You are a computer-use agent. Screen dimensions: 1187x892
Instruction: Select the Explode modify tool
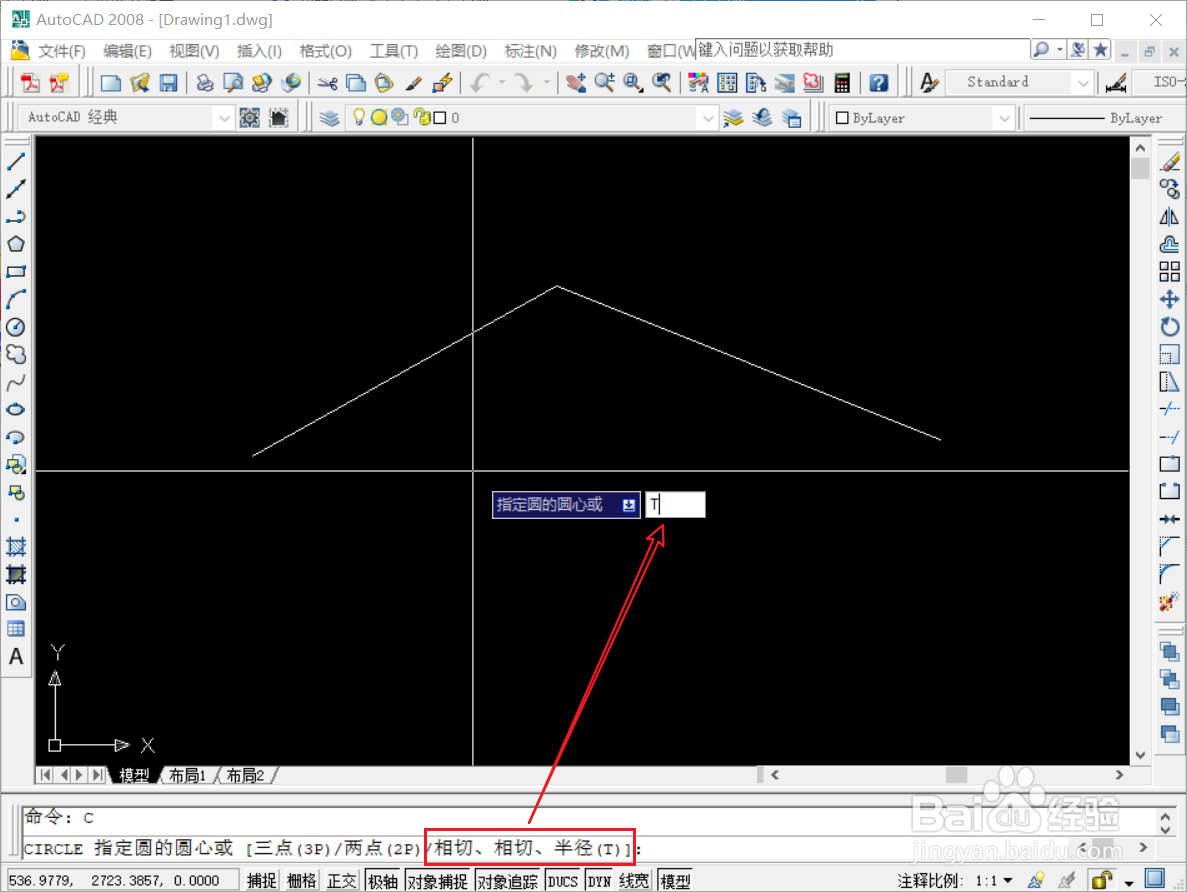(1170, 602)
